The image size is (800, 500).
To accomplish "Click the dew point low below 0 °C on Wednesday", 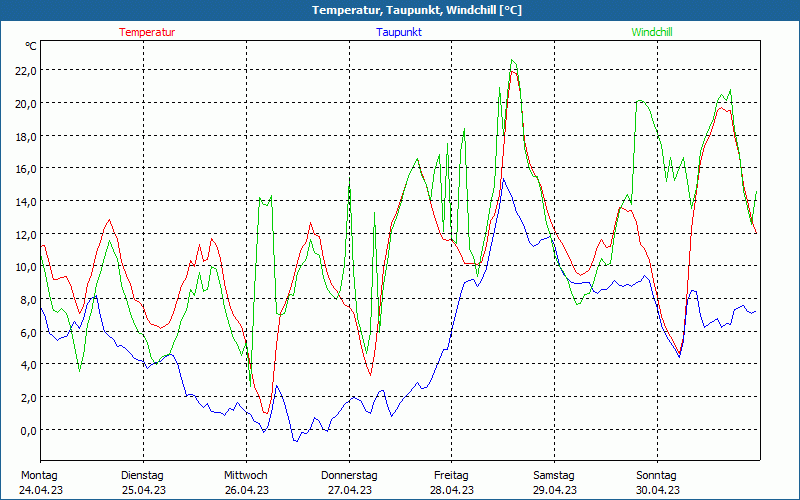I will click(x=295, y=441).
